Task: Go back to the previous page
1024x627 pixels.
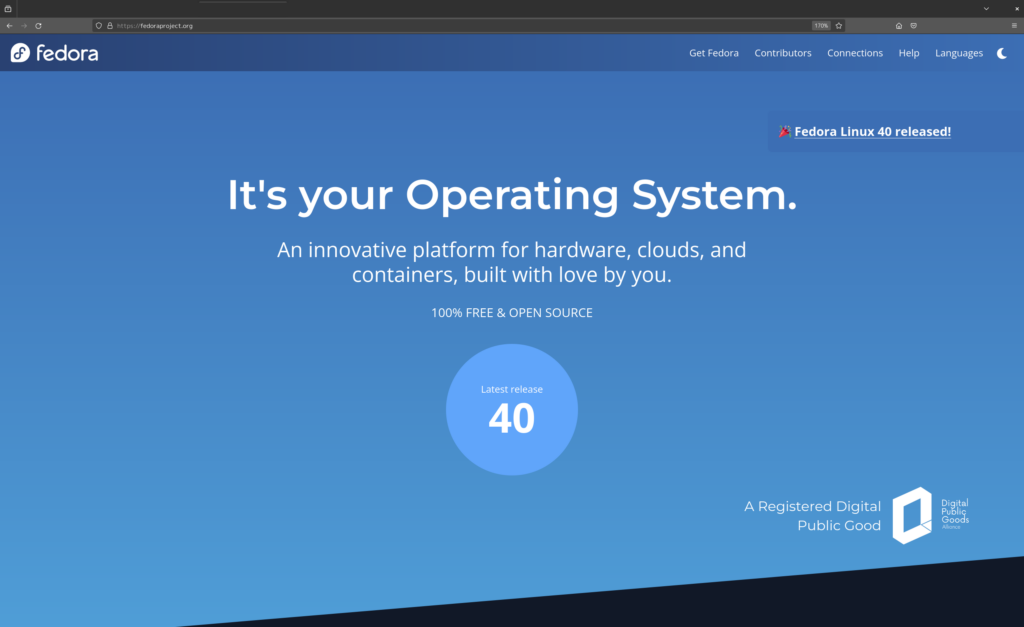Action: click(9, 25)
